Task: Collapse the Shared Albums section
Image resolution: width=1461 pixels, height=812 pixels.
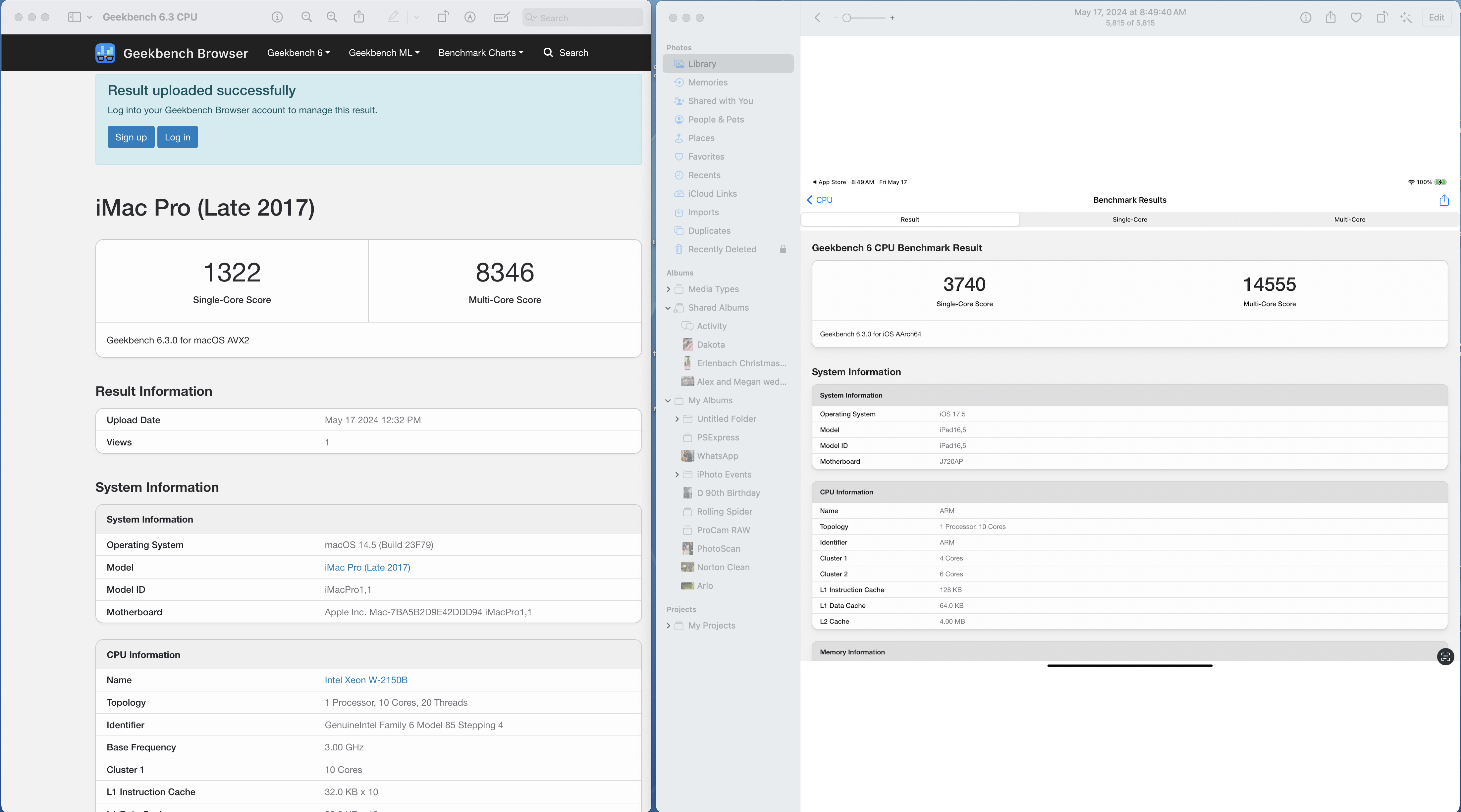Action: tap(668, 308)
